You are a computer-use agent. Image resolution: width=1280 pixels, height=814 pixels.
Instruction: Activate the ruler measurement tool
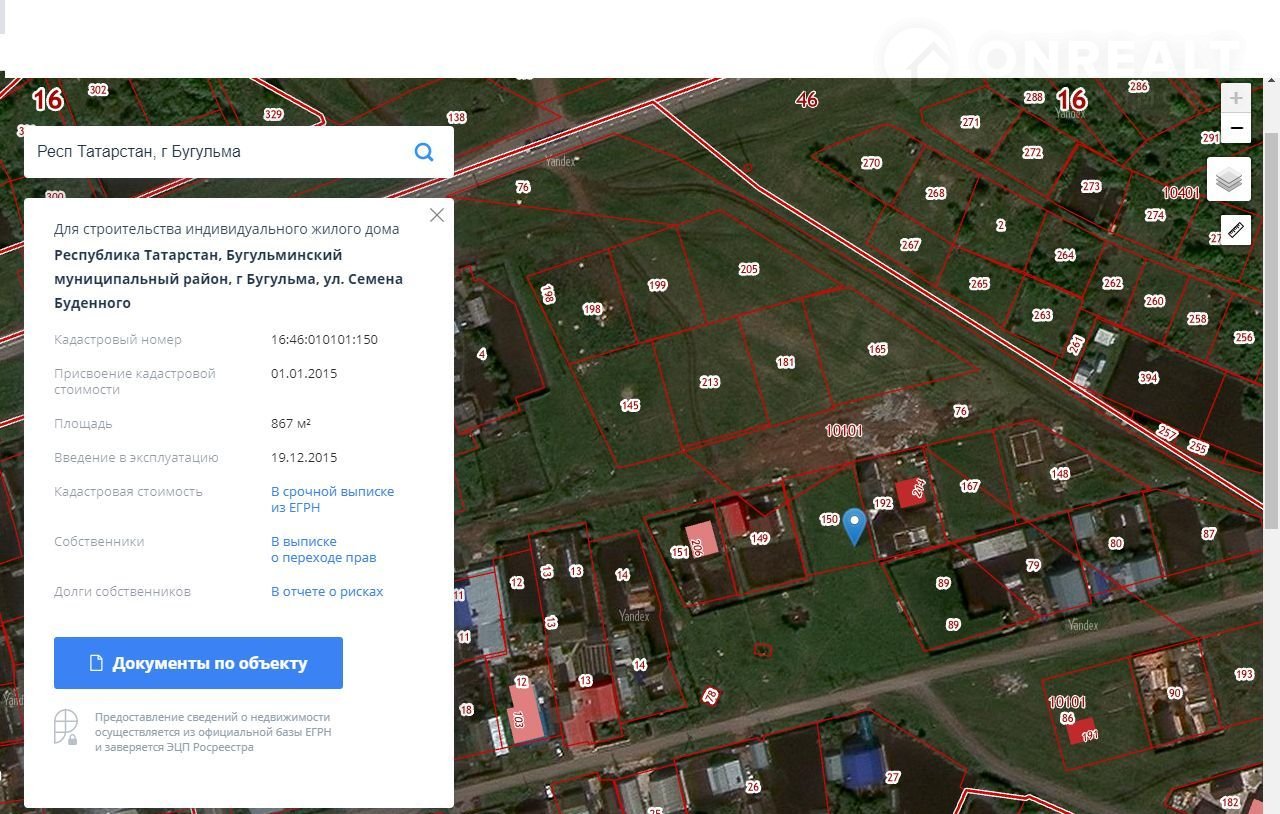pyautogui.click(x=1236, y=230)
